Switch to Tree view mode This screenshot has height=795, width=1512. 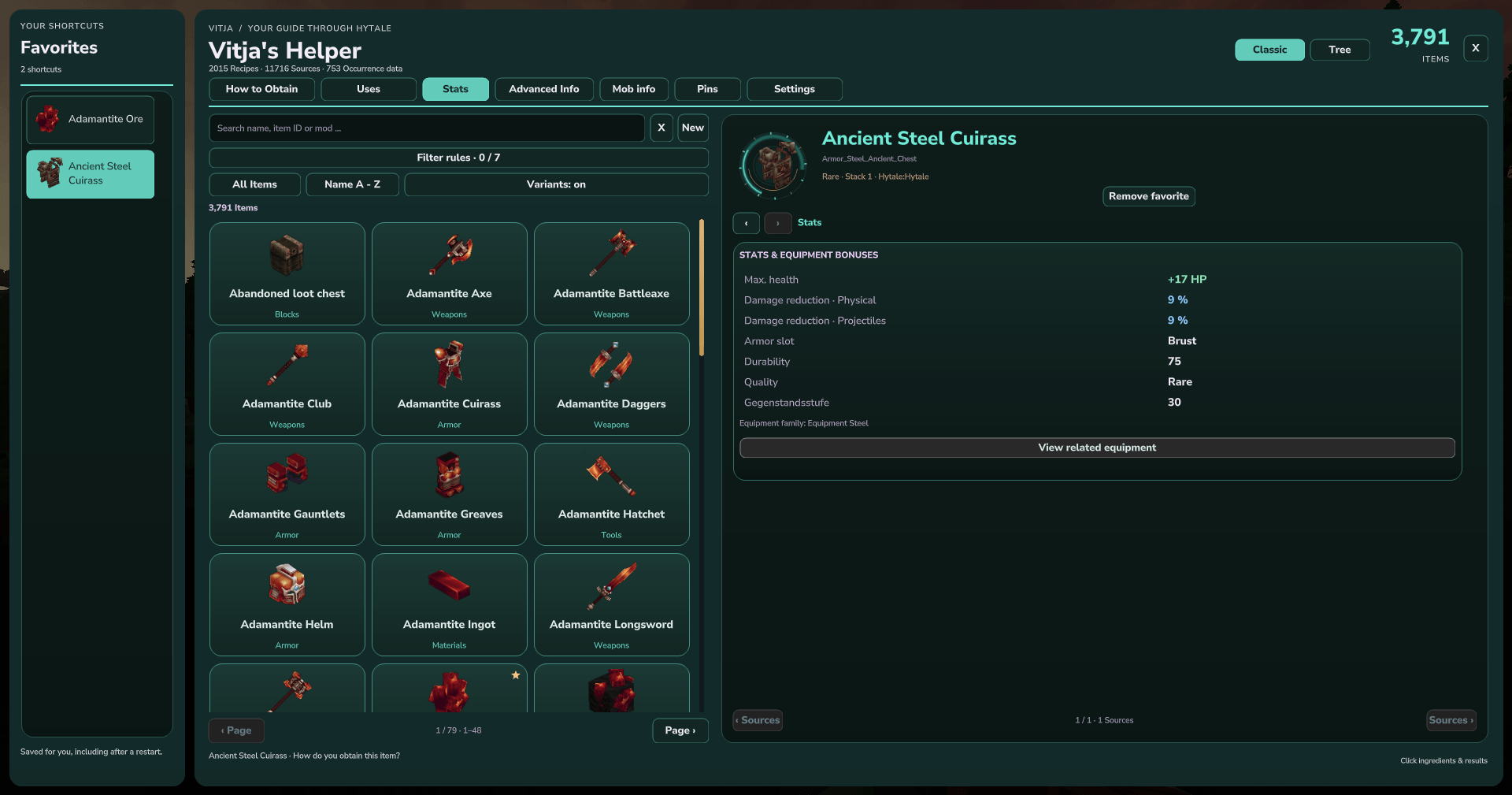[x=1340, y=50]
